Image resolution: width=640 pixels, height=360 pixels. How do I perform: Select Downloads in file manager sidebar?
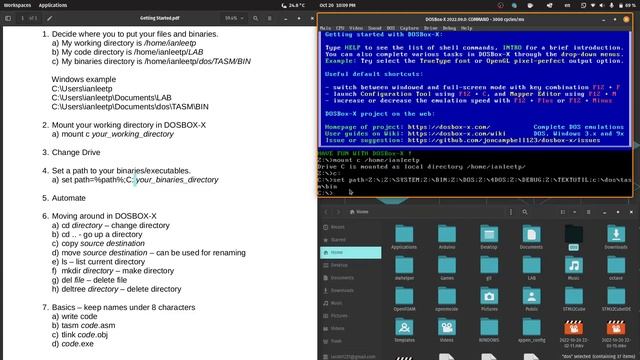click(350, 290)
